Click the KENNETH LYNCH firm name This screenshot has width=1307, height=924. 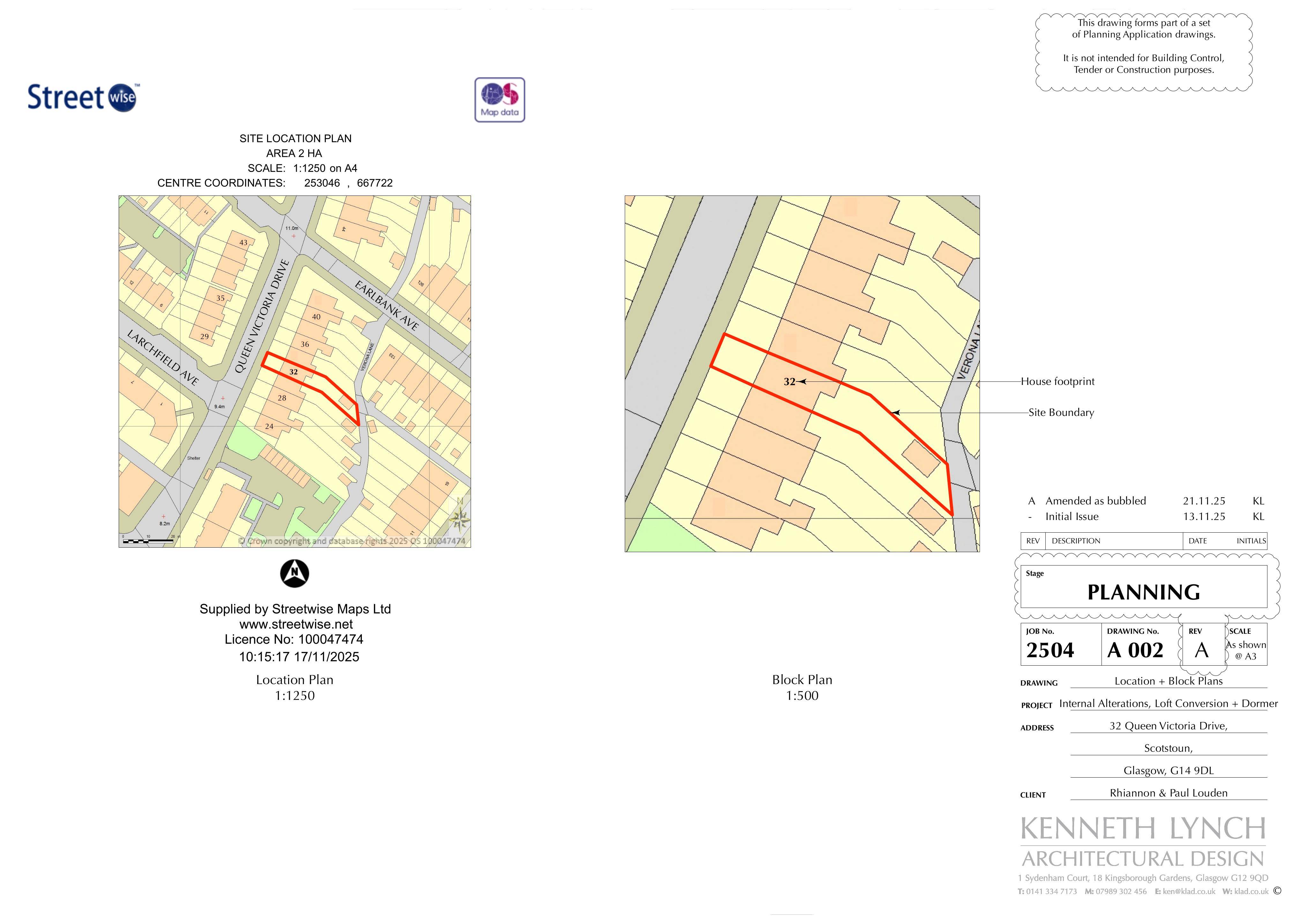point(1143,829)
